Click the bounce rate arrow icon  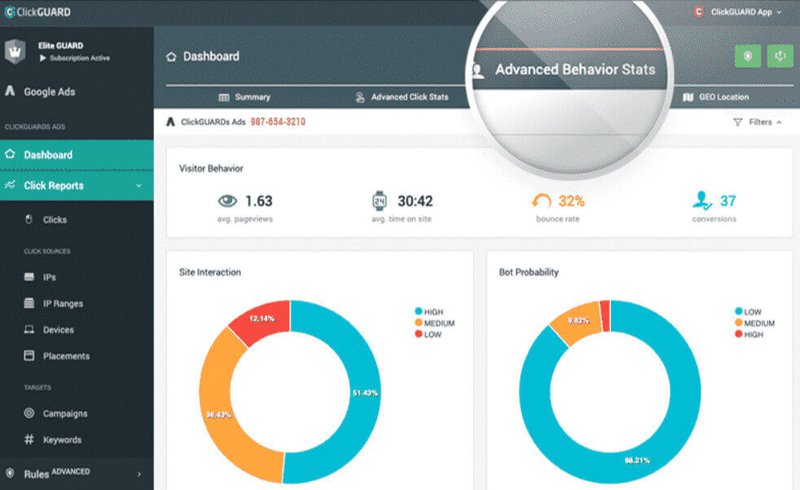(x=541, y=201)
